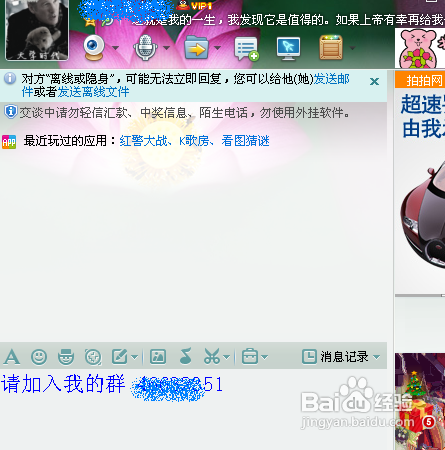445x450 pixels.
Task: Open font settings A icon
Action: coord(12,357)
